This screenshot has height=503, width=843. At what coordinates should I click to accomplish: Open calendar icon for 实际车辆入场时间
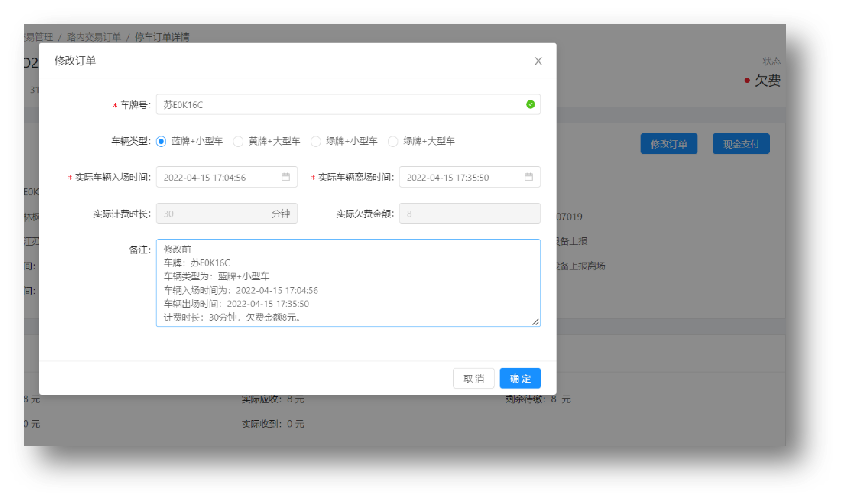(x=285, y=177)
